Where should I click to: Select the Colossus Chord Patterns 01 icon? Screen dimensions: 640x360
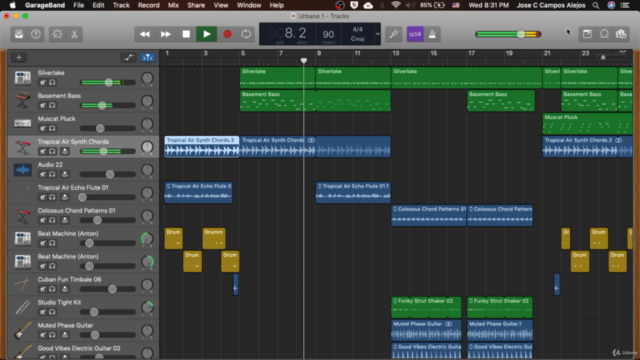pyautogui.click(x=22, y=215)
